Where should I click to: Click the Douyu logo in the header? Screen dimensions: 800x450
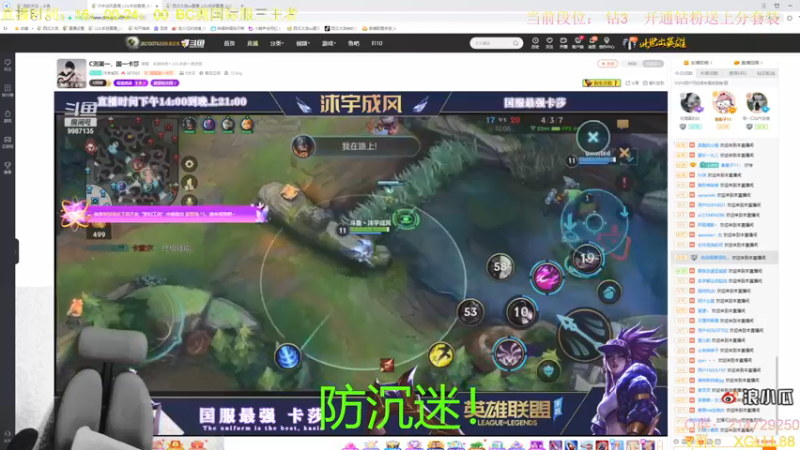[193, 43]
